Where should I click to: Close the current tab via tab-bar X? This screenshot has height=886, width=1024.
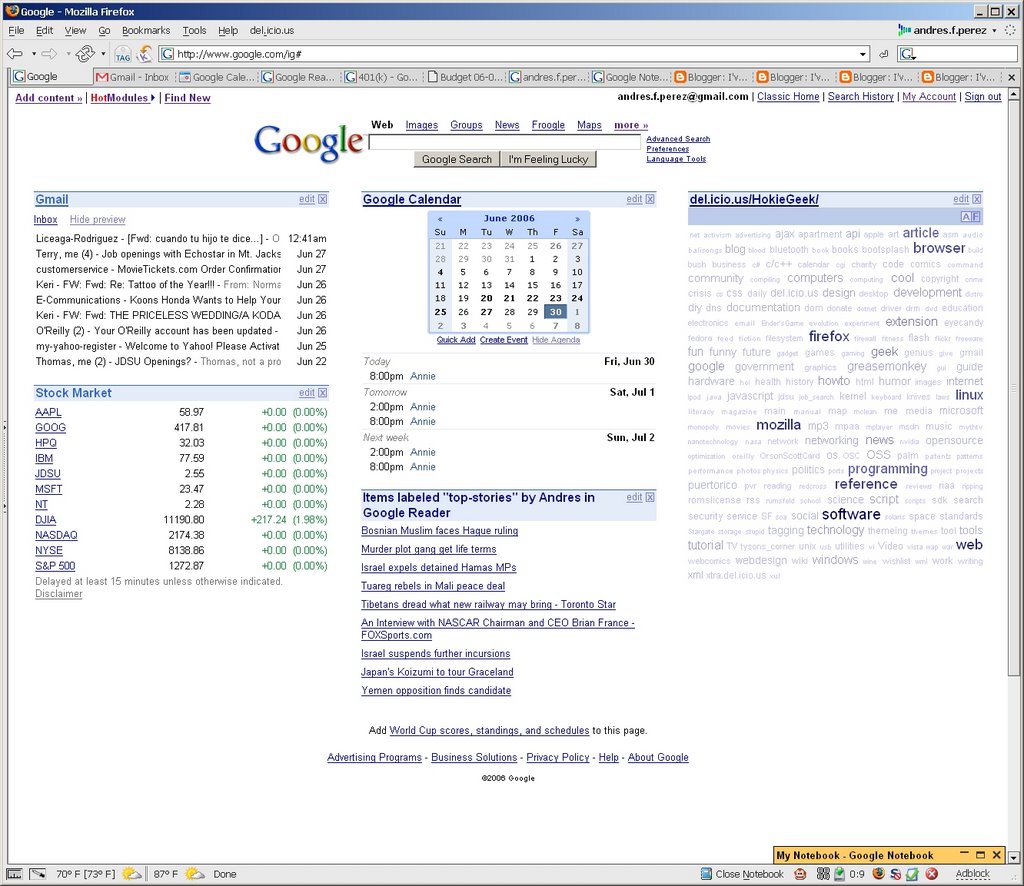pyautogui.click(x=1012, y=77)
